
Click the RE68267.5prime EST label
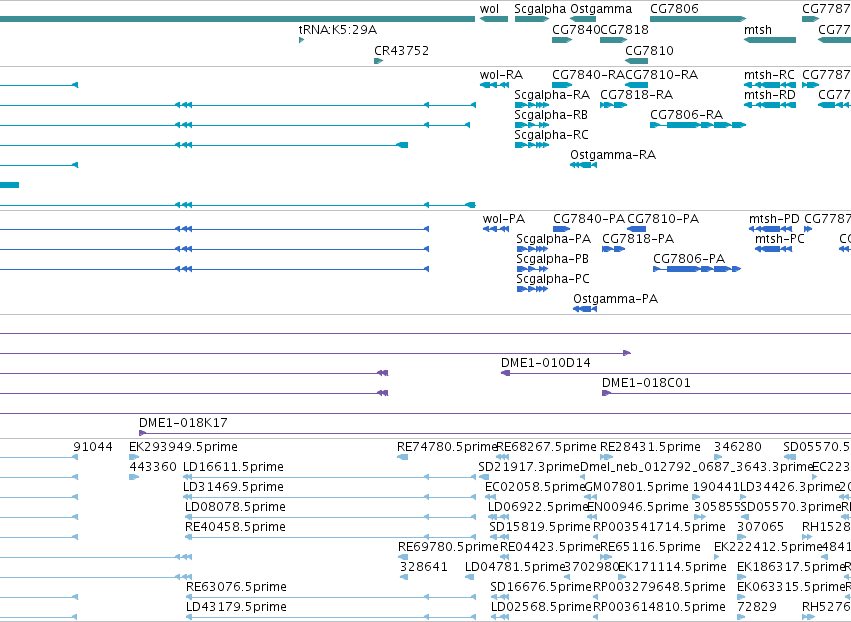point(547,447)
